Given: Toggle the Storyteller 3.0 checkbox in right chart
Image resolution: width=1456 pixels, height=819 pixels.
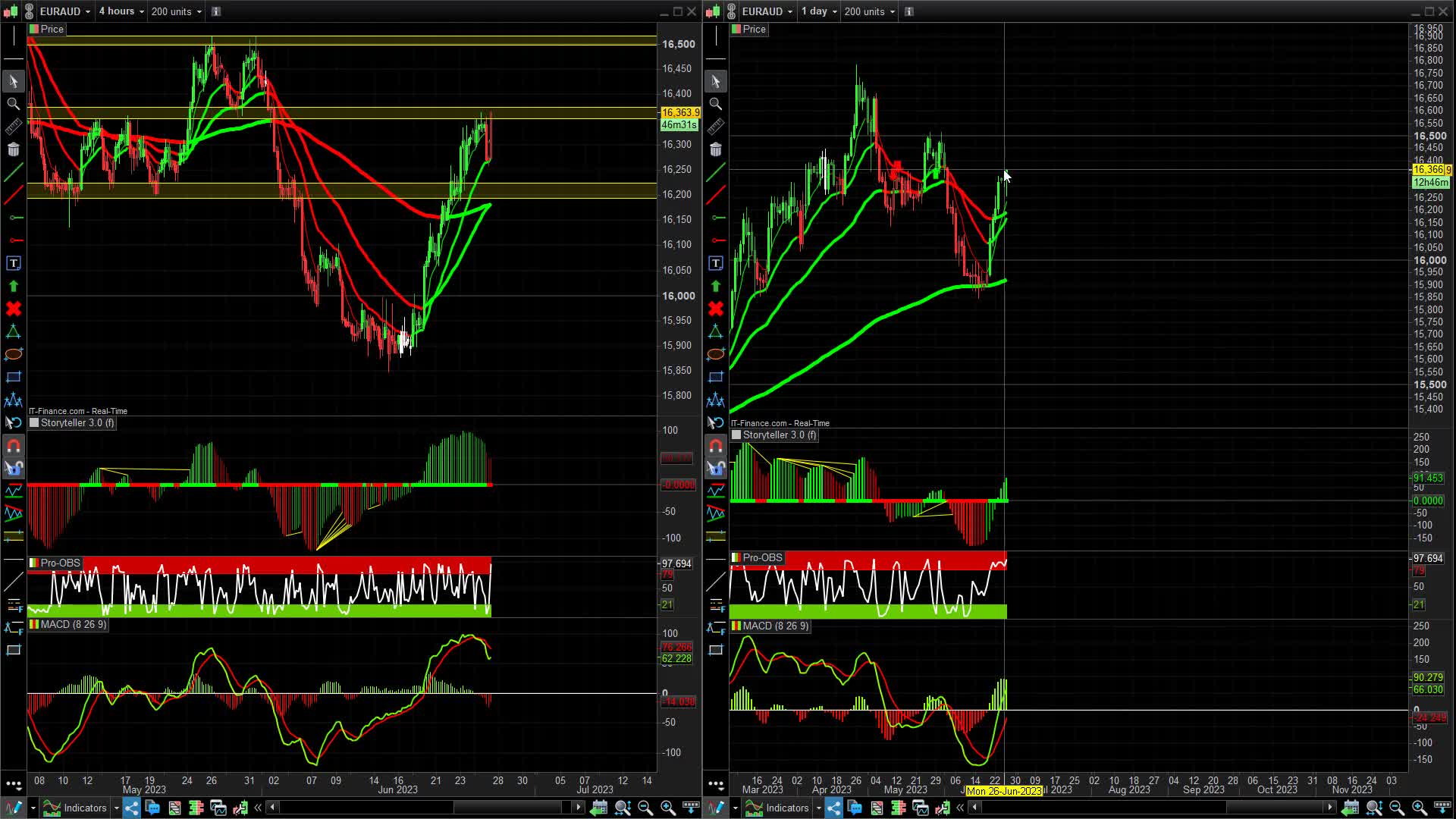Looking at the screenshot, I should (736, 435).
